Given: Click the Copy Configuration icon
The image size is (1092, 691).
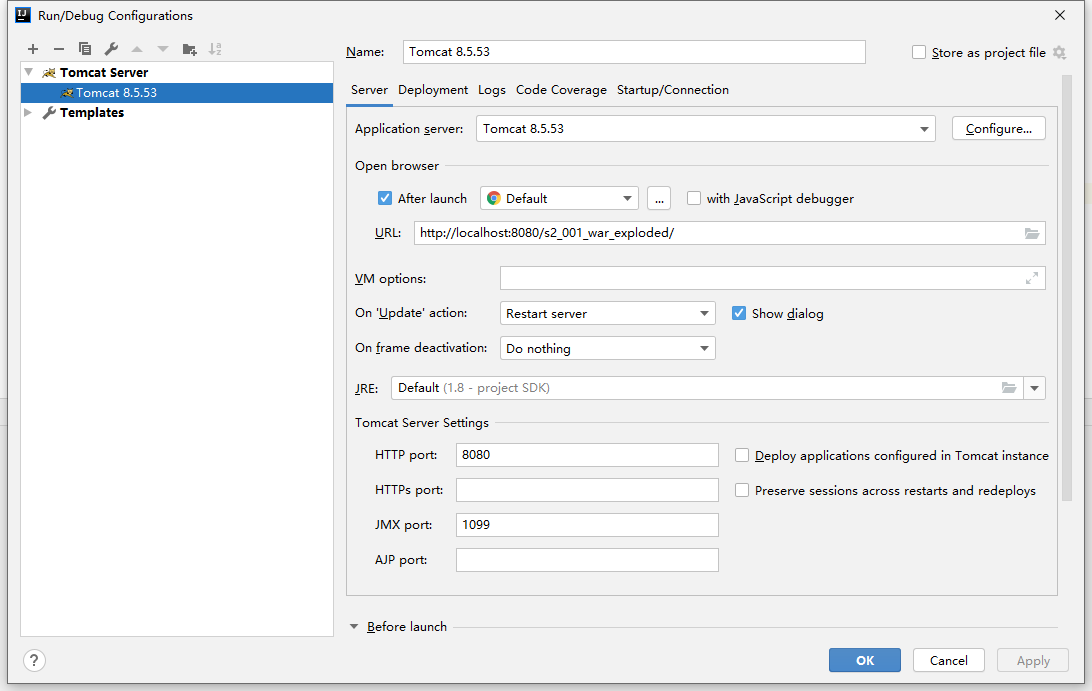Looking at the screenshot, I should pyautogui.click(x=85, y=49).
